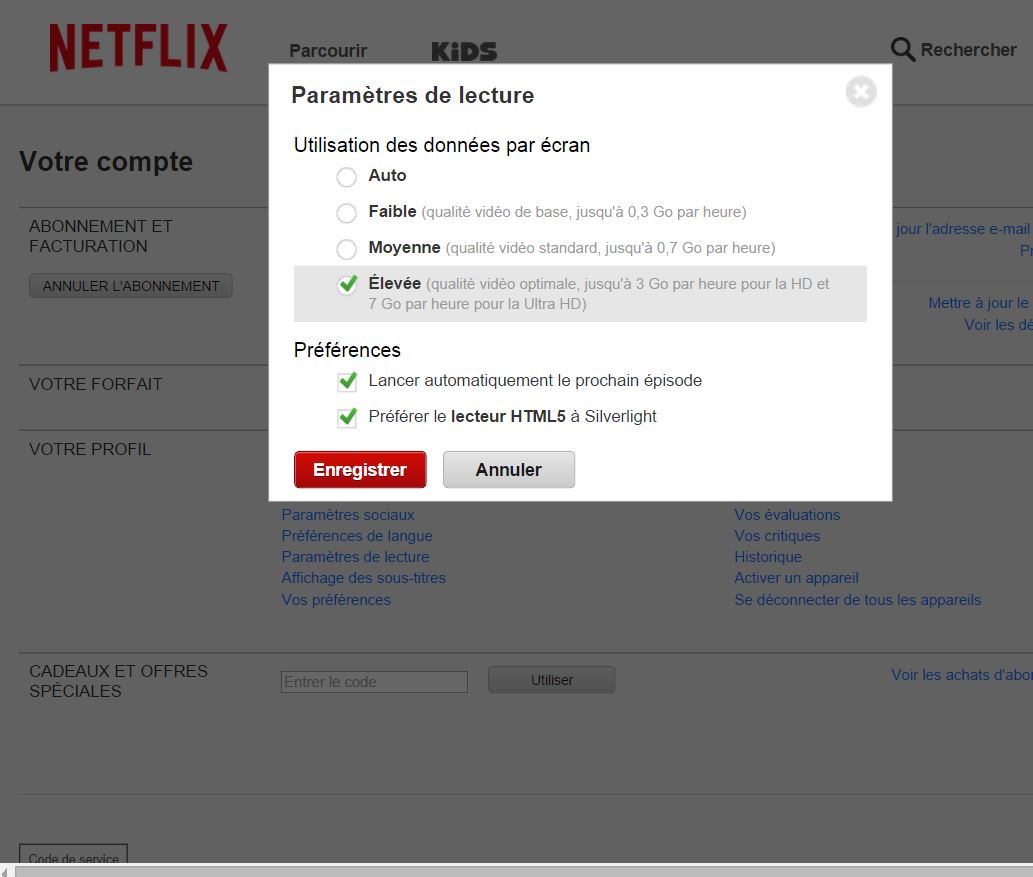Click the Voir les dé… link
The height and width of the screenshot is (877, 1033).
[998, 325]
